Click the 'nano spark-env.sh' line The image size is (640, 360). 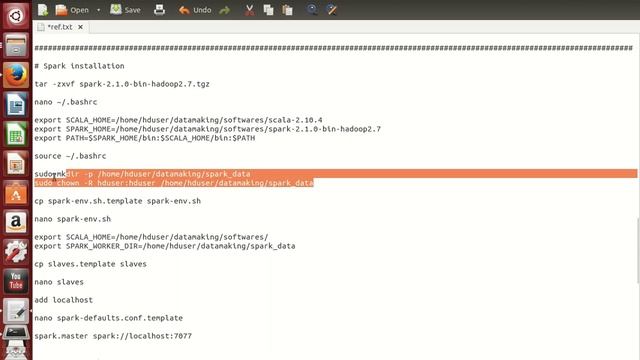coord(73,219)
